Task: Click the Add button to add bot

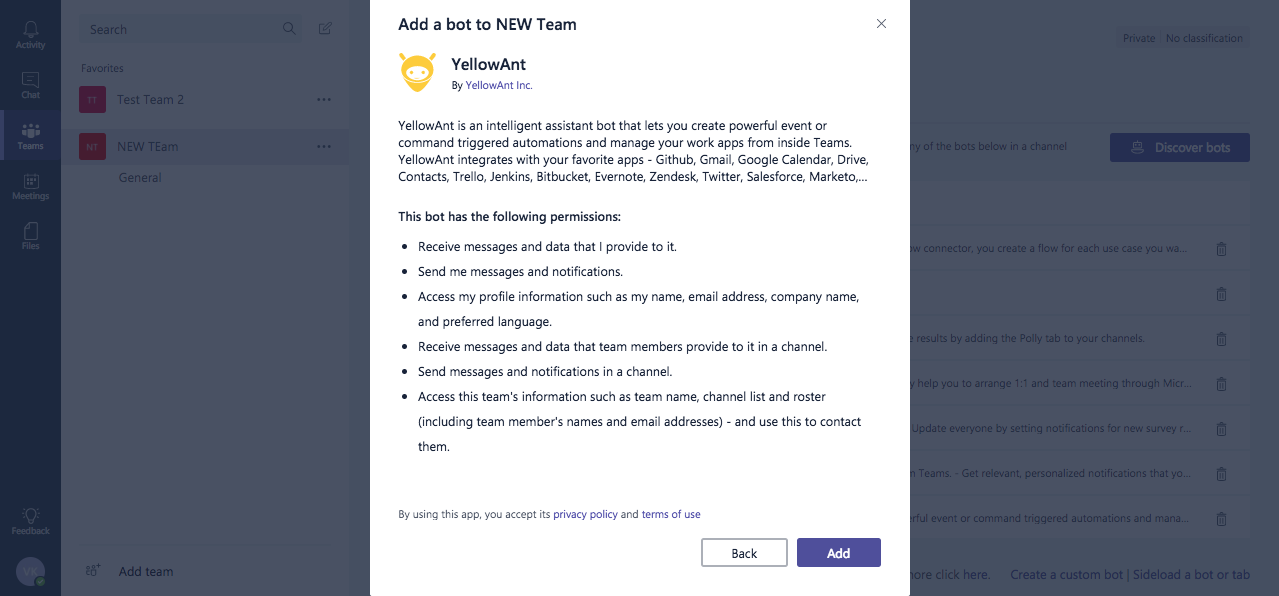Action: pos(838,553)
